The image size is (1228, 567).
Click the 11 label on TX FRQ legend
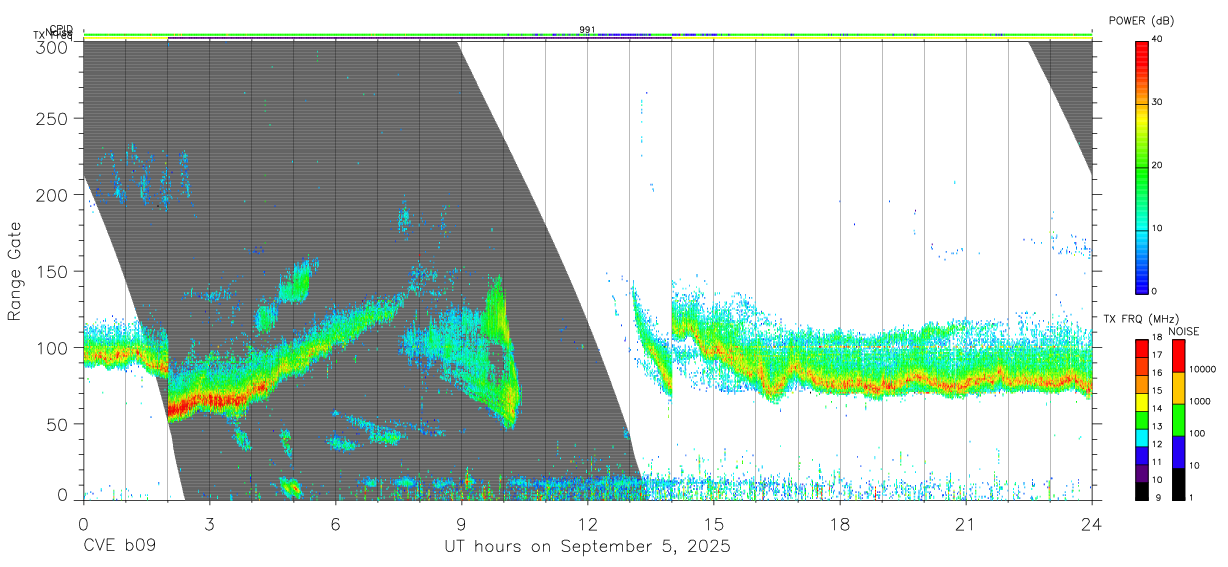pyautogui.click(x=1158, y=462)
